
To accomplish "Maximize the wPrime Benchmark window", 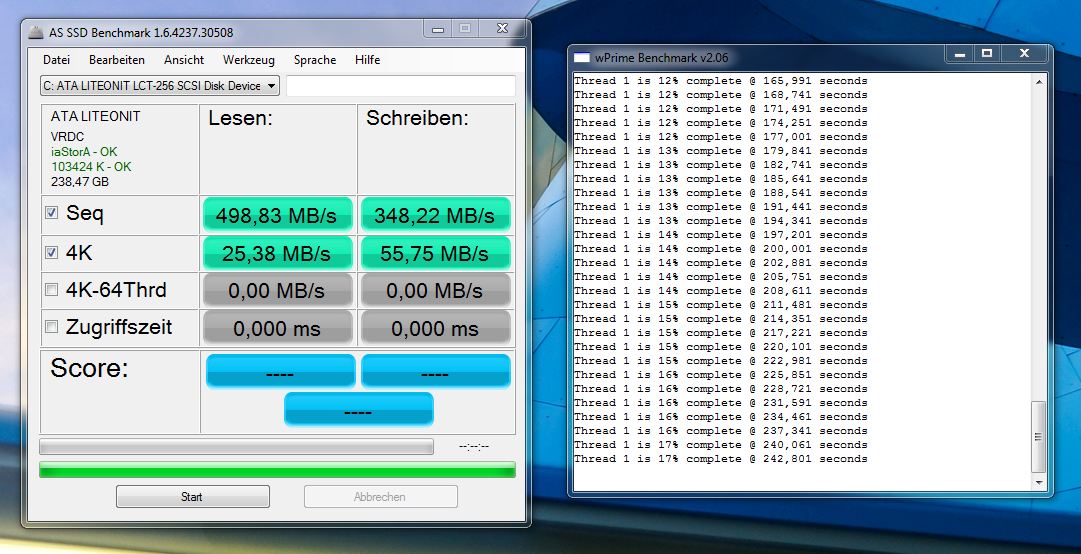I will 987,54.
